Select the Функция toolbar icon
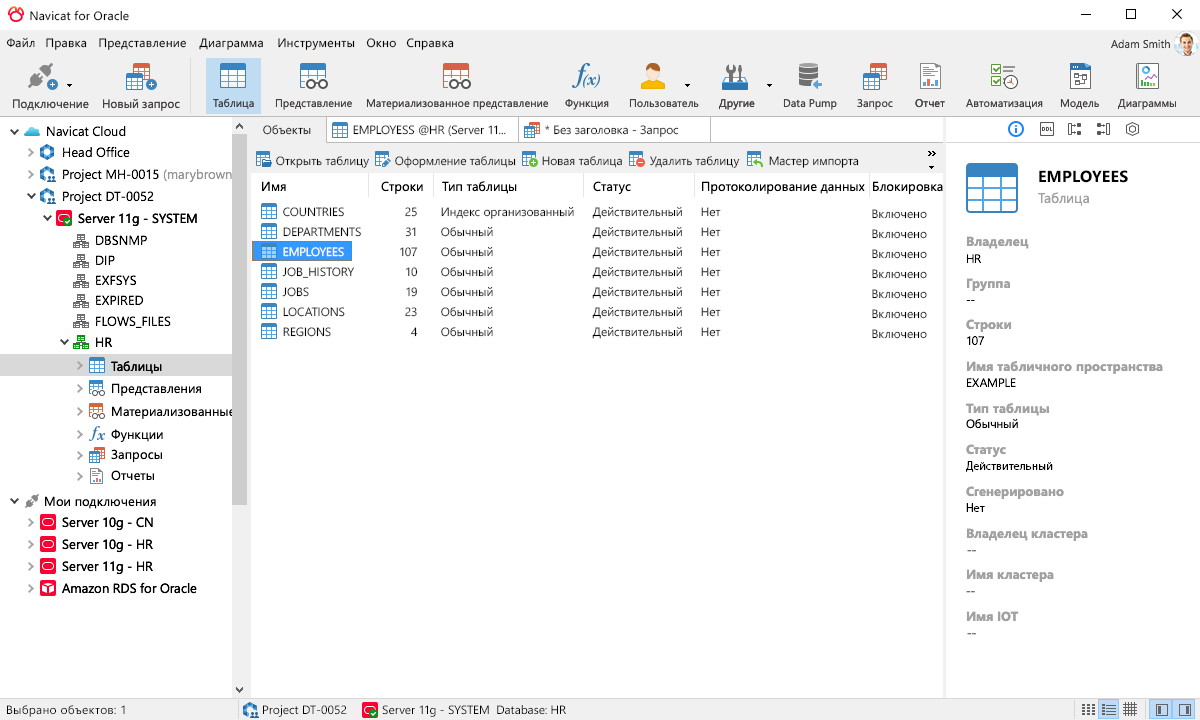The width and height of the screenshot is (1200, 720). (x=586, y=86)
